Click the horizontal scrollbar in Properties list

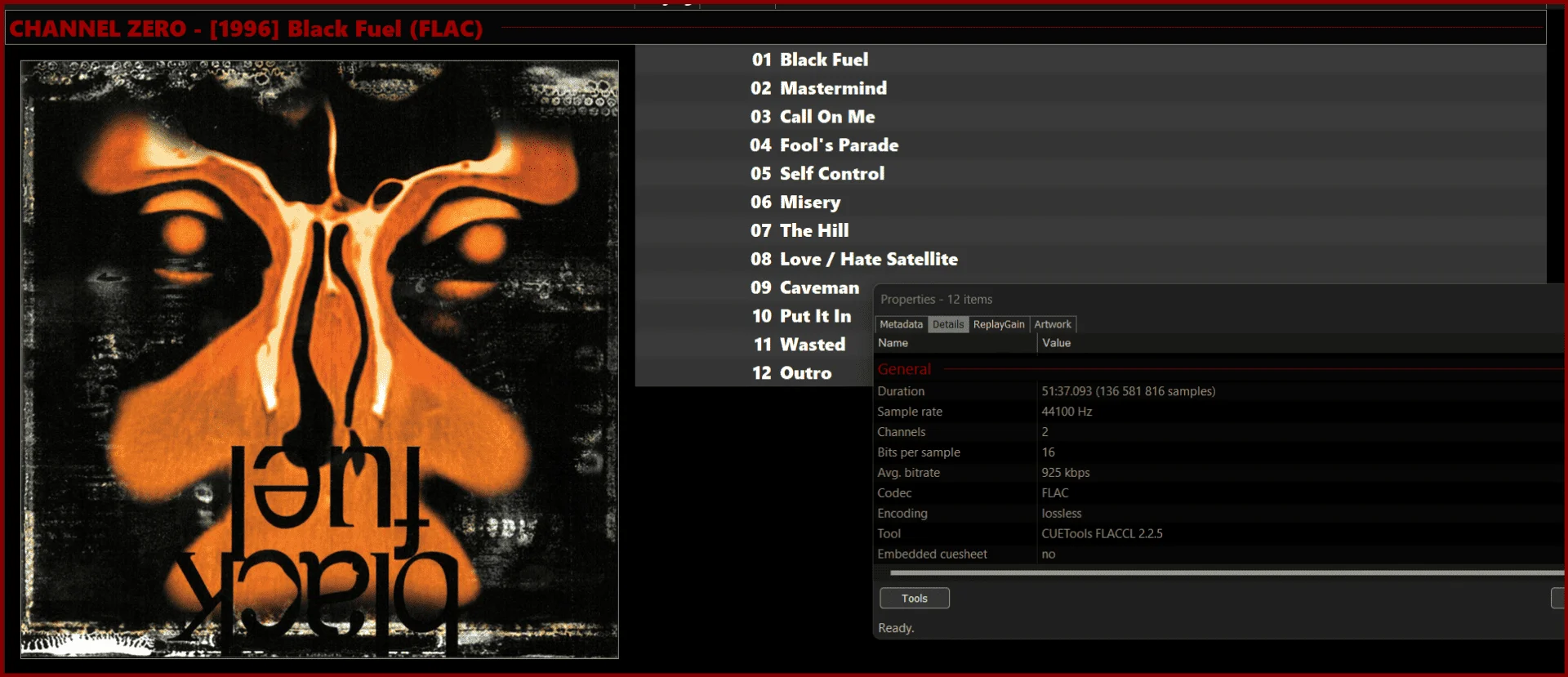click(1227, 573)
